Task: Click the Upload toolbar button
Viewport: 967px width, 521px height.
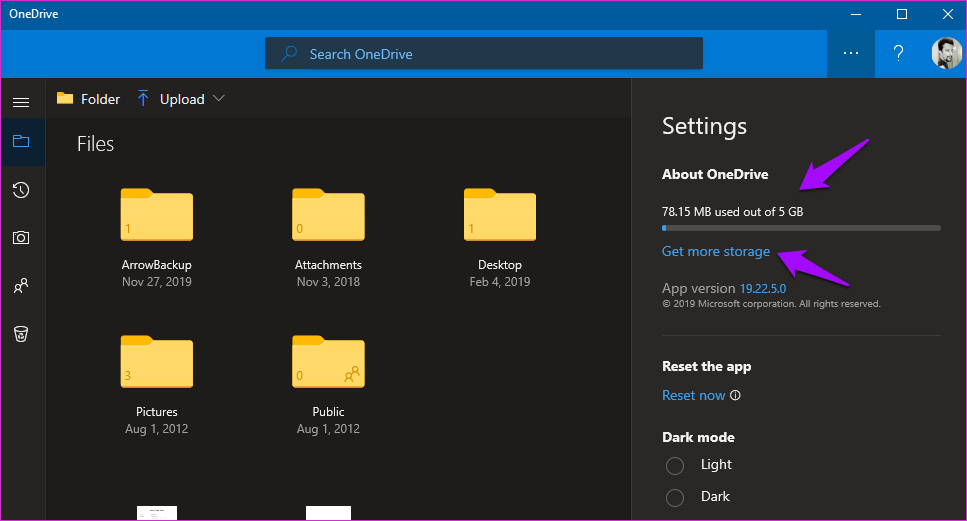Action: click(x=170, y=99)
